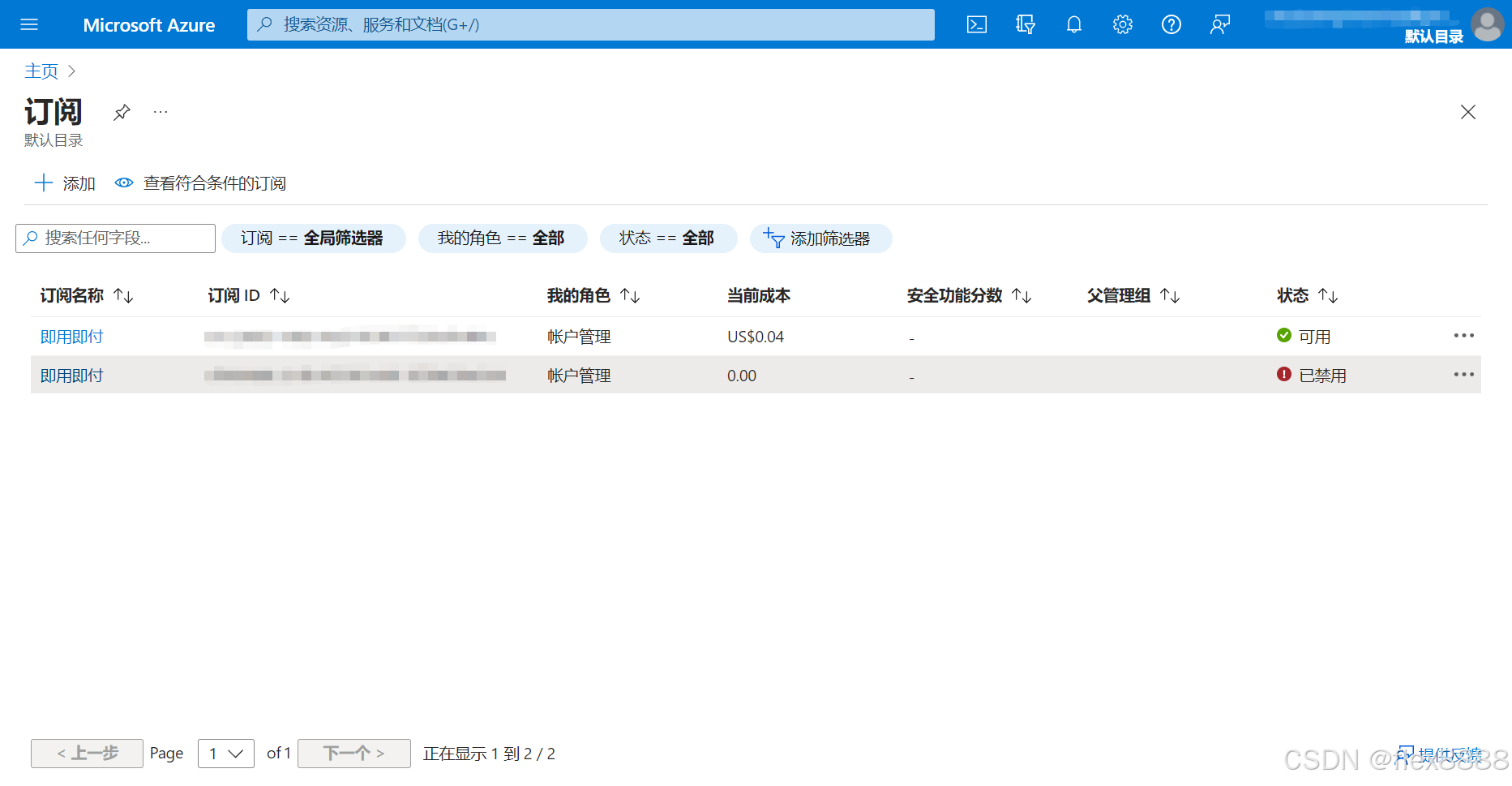Open portal settings gear
This screenshot has width=1512, height=786.
click(1123, 24)
